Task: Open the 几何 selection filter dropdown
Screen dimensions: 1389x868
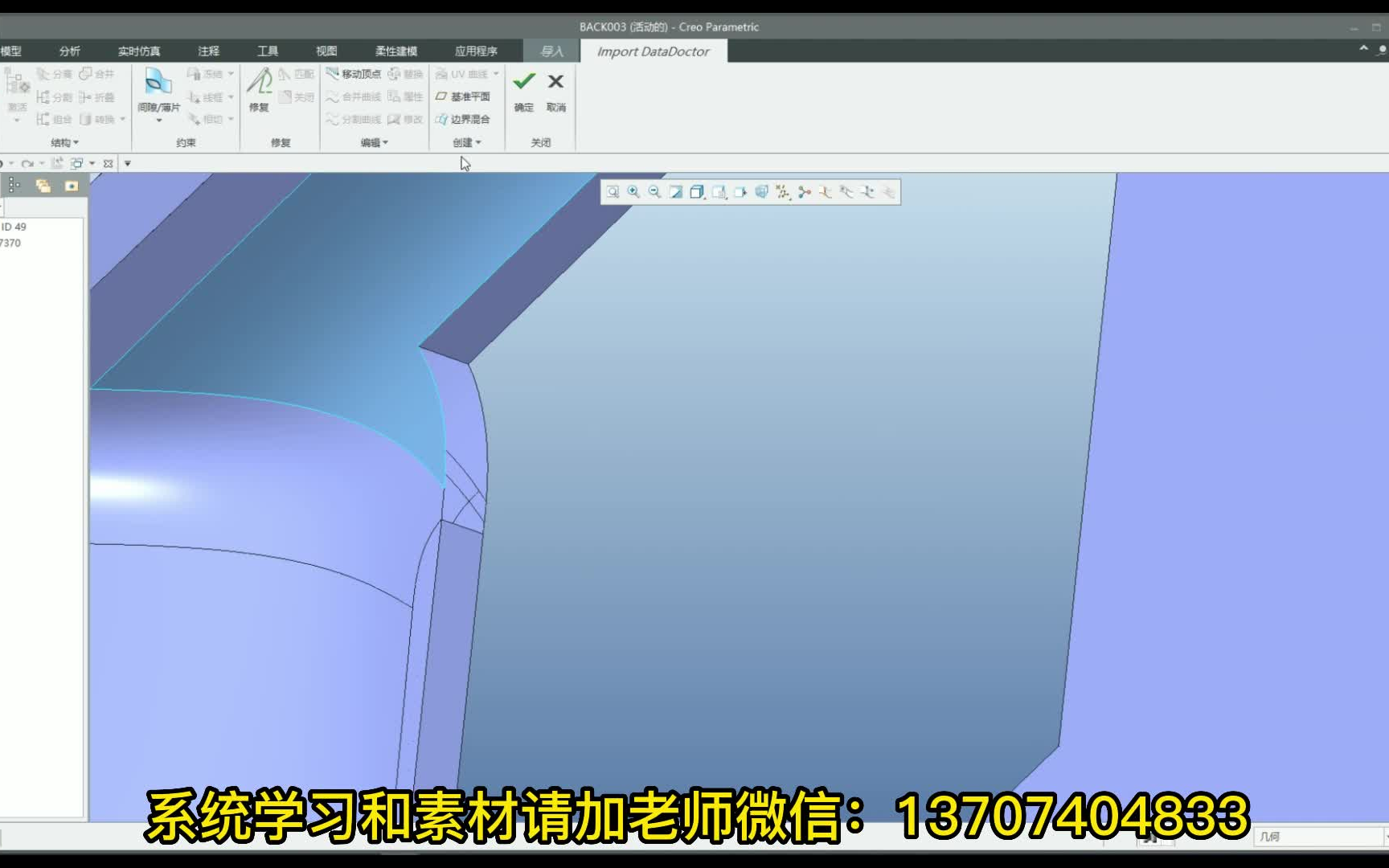Action: (x=1320, y=837)
